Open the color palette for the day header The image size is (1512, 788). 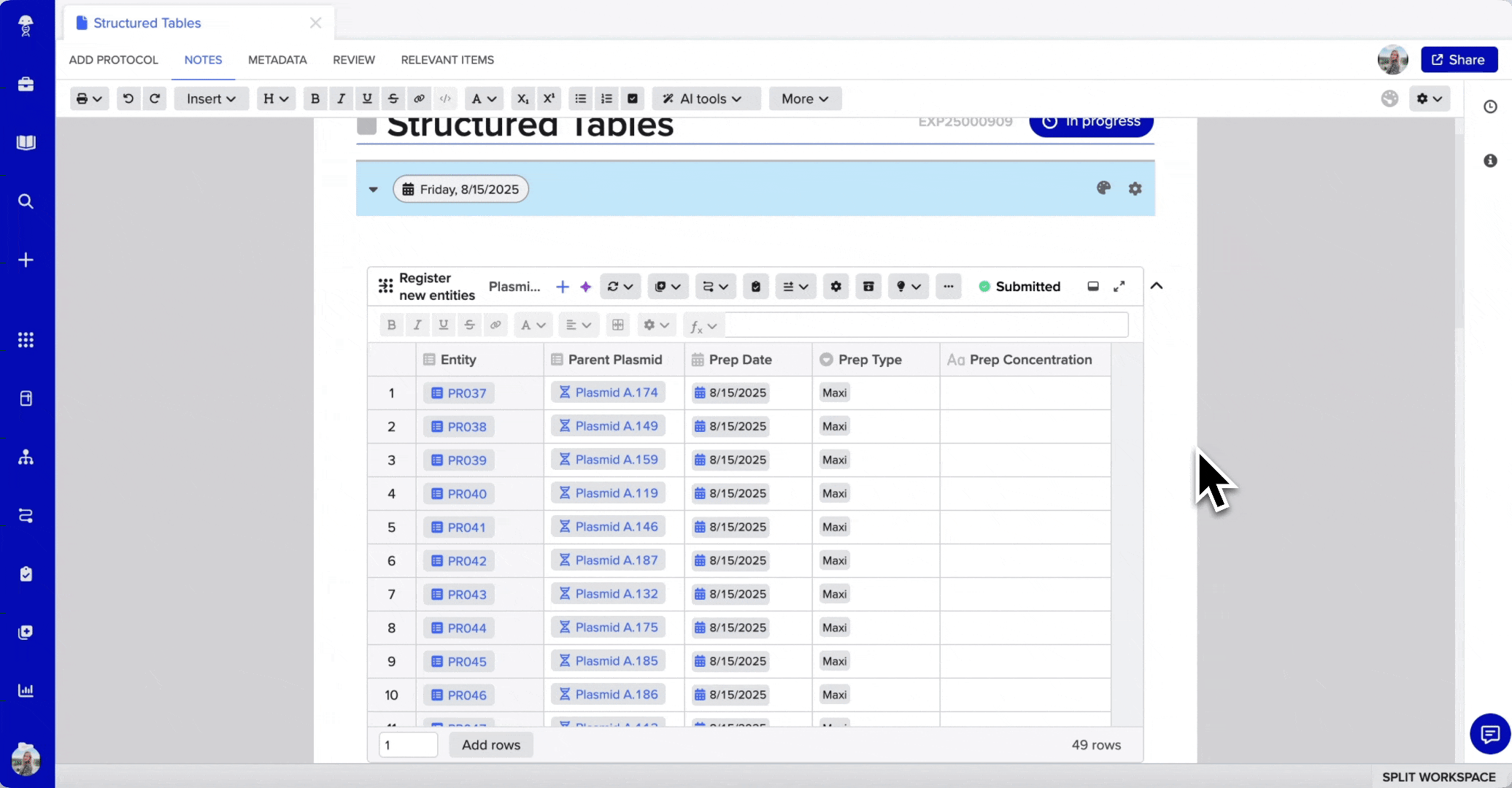pyautogui.click(x=1103, y=188)
